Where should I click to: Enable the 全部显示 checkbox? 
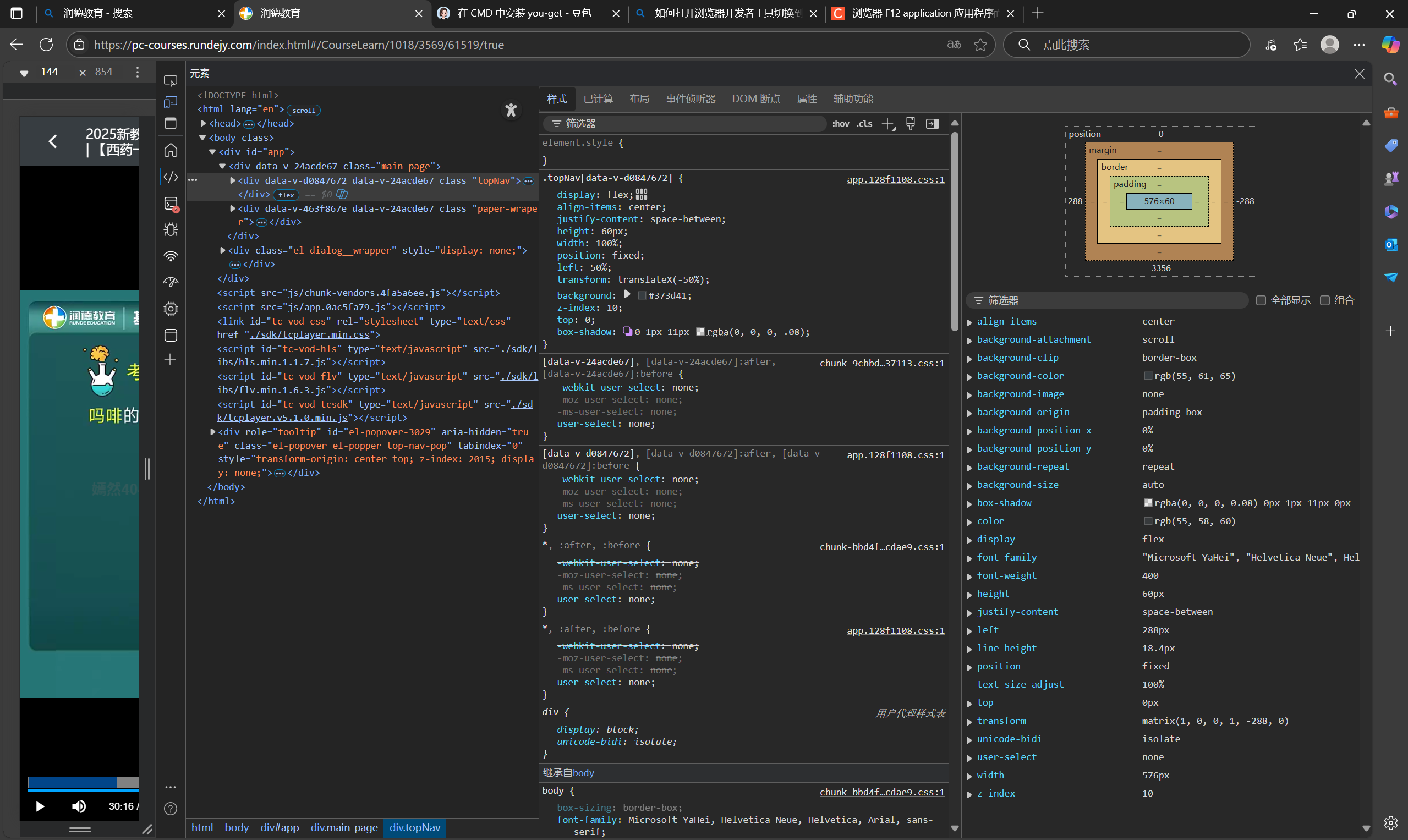click(1261, 300)
